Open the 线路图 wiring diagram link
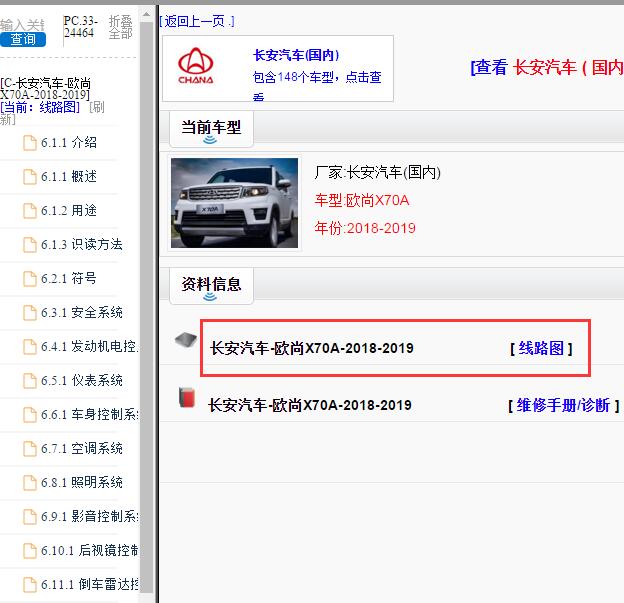624x603 pixels. click(x=541, y=348)
